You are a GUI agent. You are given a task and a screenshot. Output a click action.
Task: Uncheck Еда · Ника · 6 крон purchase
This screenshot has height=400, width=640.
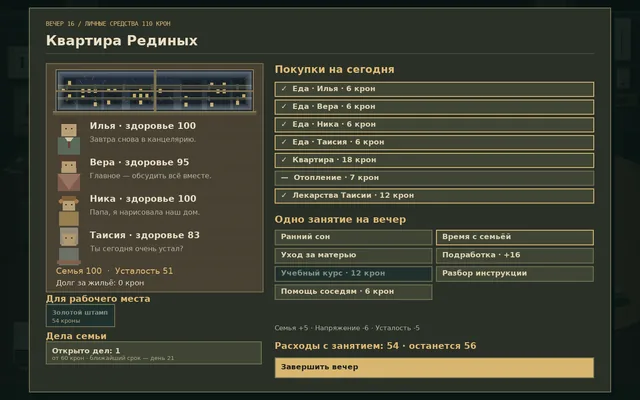(x=434, y=124)
